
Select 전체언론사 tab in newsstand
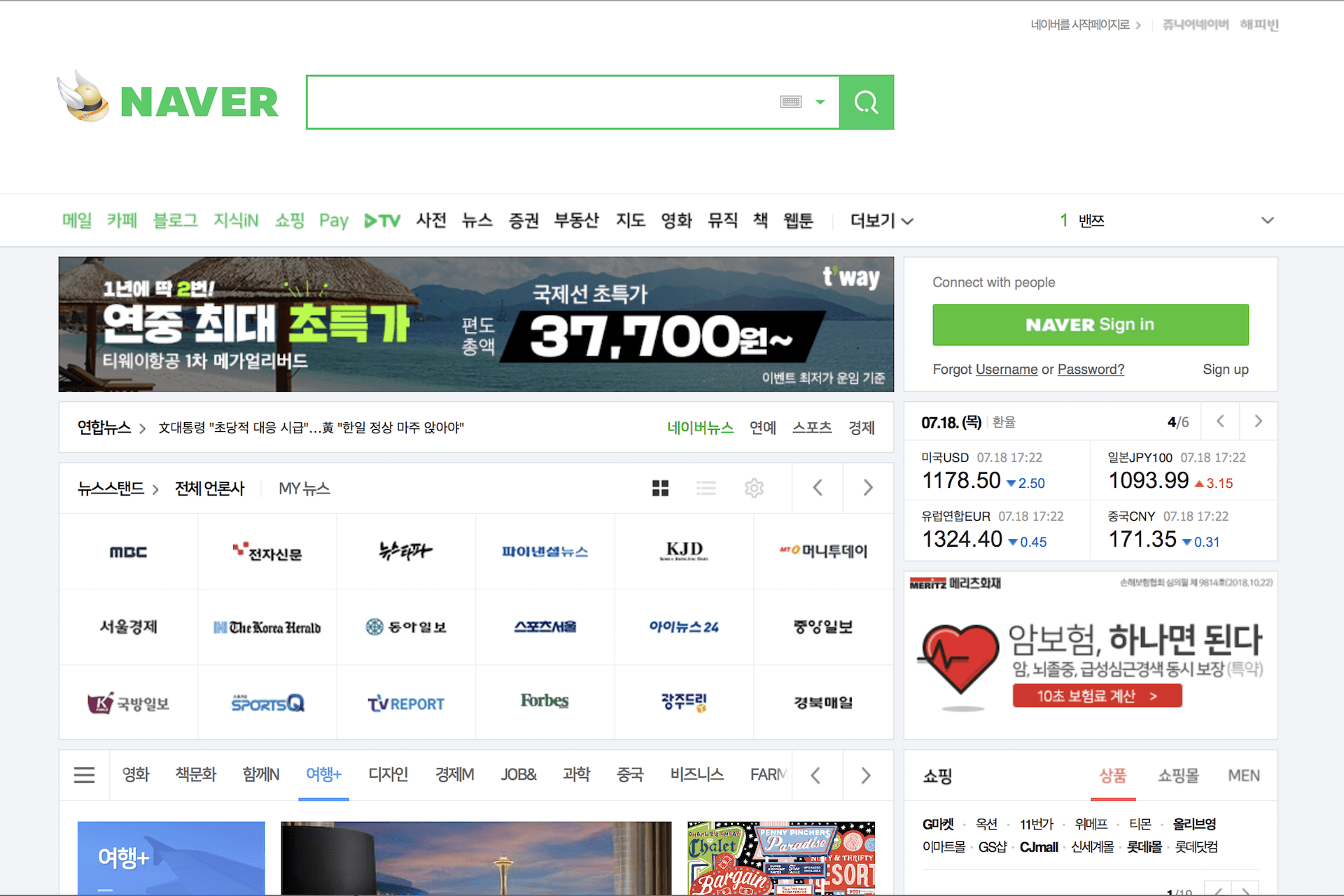[209, 489]
